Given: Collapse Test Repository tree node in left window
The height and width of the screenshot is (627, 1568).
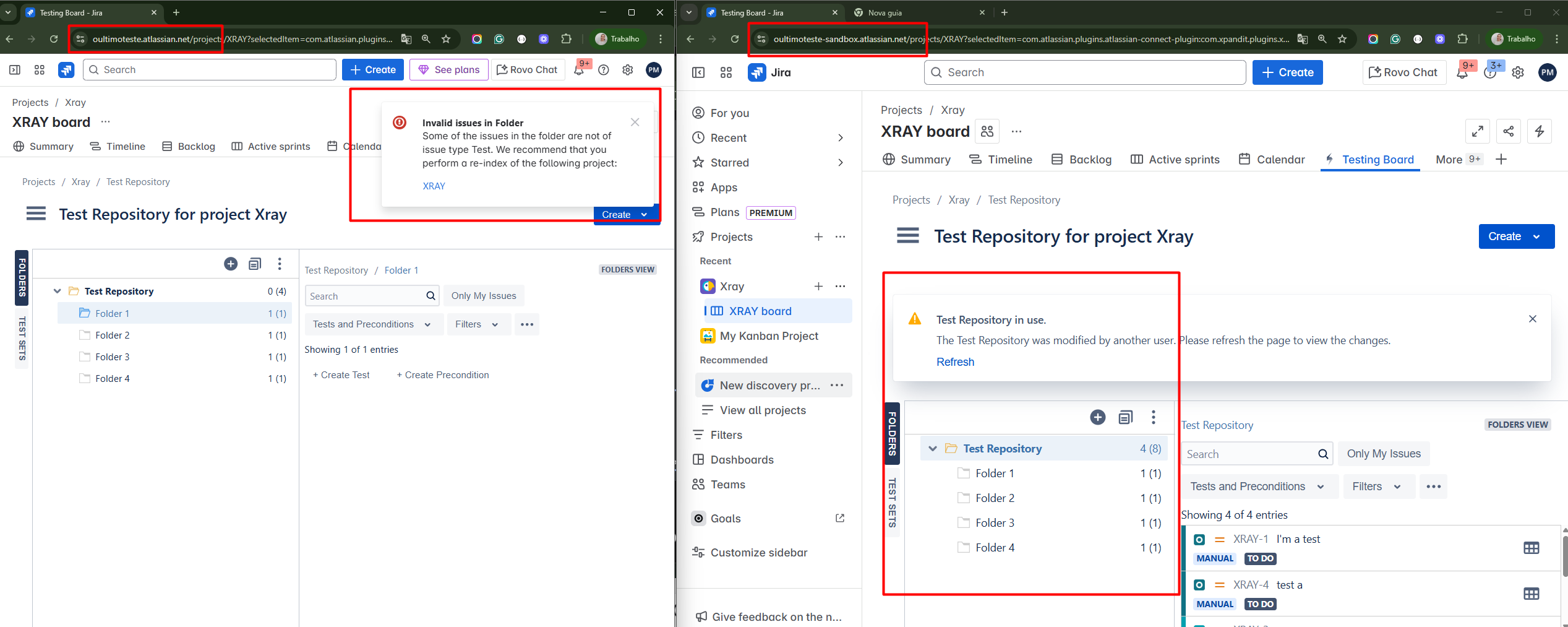Looking at the screenshot, I should (x=57, y=291).
